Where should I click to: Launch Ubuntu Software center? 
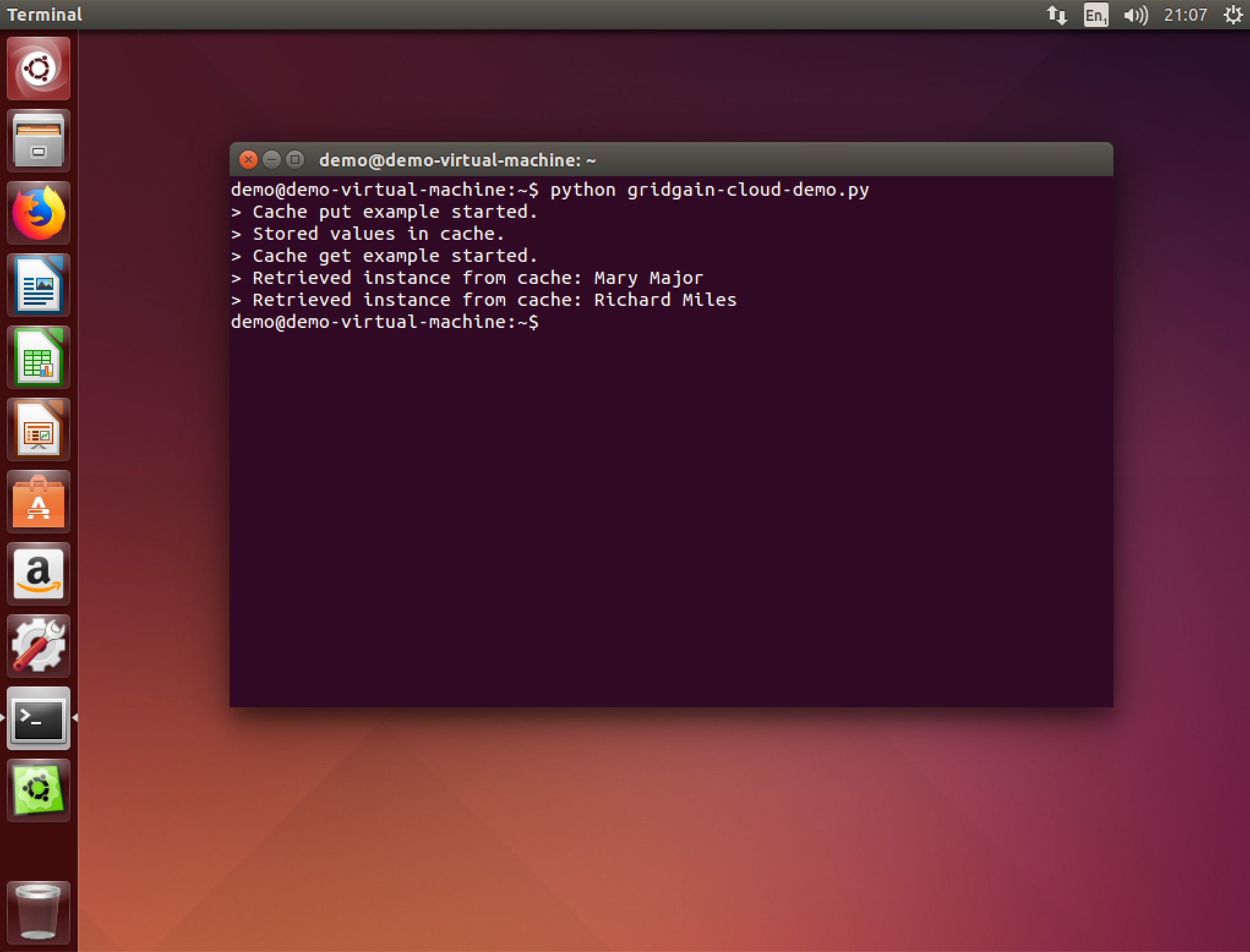click(x=39, y=502)
